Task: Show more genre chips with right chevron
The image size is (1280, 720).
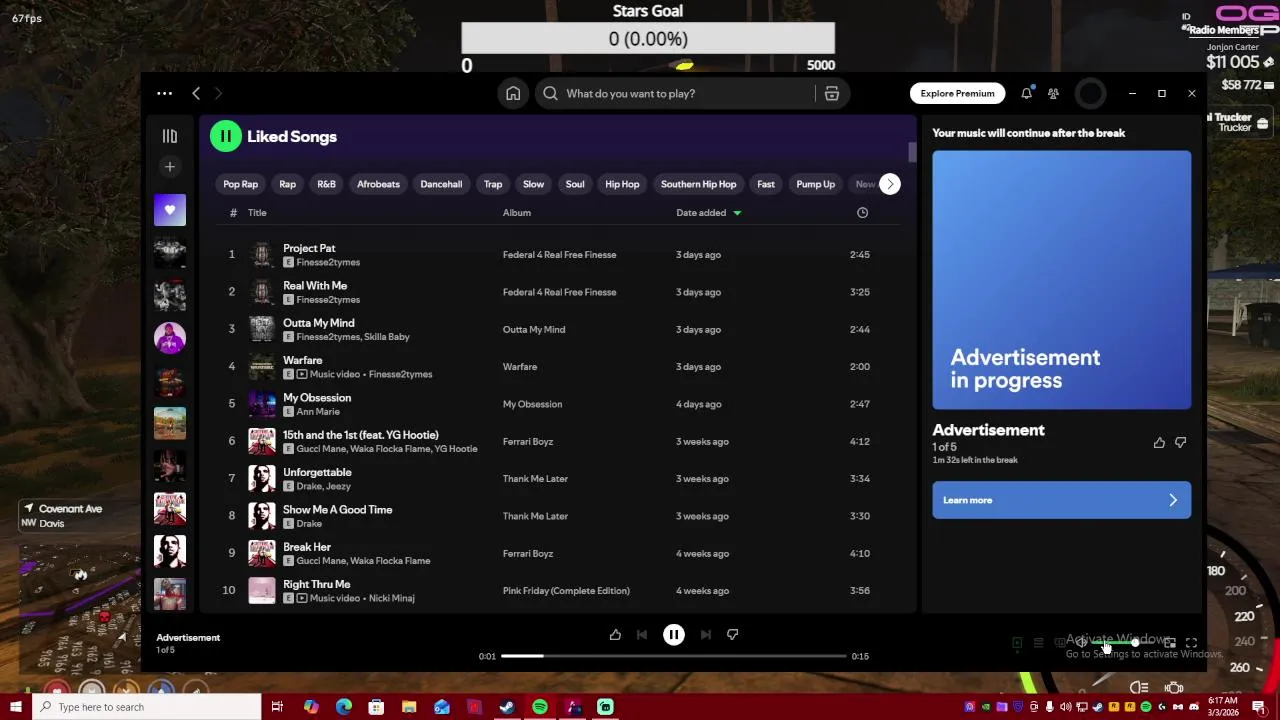Action: pyautogui.click(x=889, y=184)
